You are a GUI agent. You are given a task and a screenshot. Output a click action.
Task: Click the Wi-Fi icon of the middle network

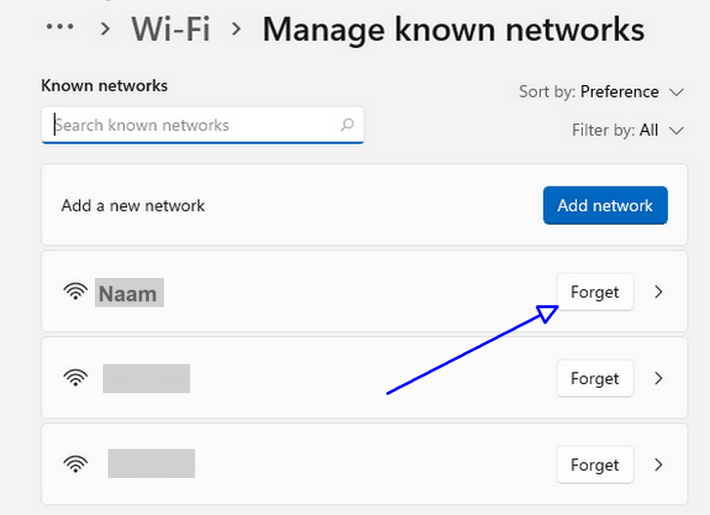(x=75, y=378)
